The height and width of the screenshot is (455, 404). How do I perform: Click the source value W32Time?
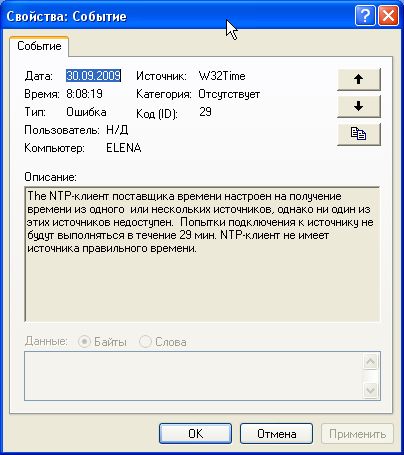(222, 76)
